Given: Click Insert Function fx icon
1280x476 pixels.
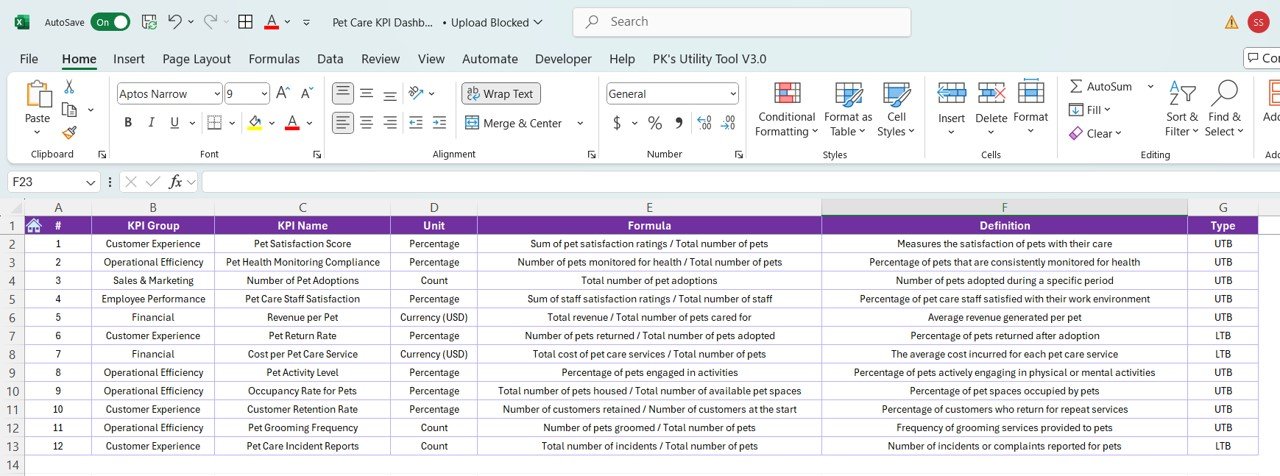Looking at the screenshot, I should (x=176, y=182).
